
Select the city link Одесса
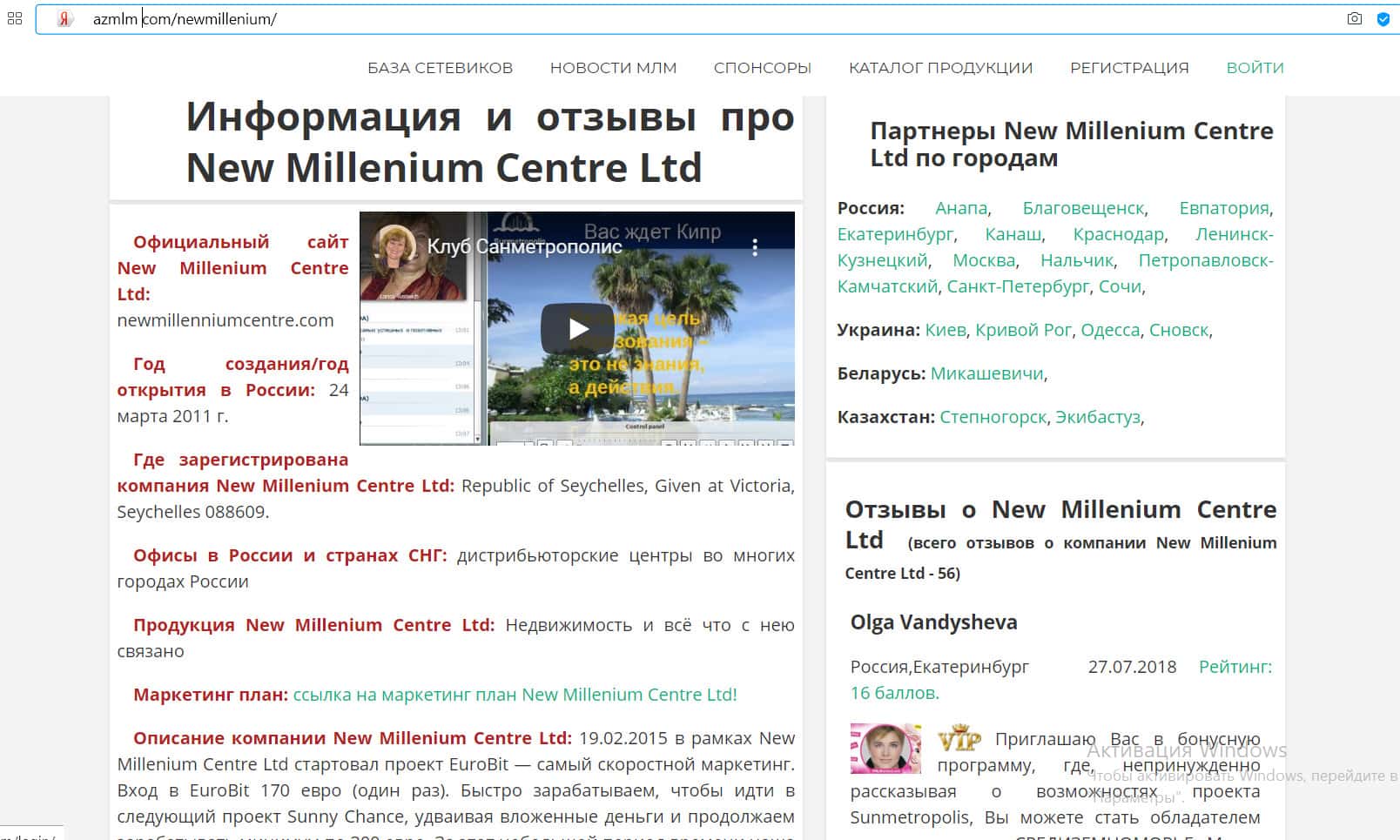coord(1110,330)
